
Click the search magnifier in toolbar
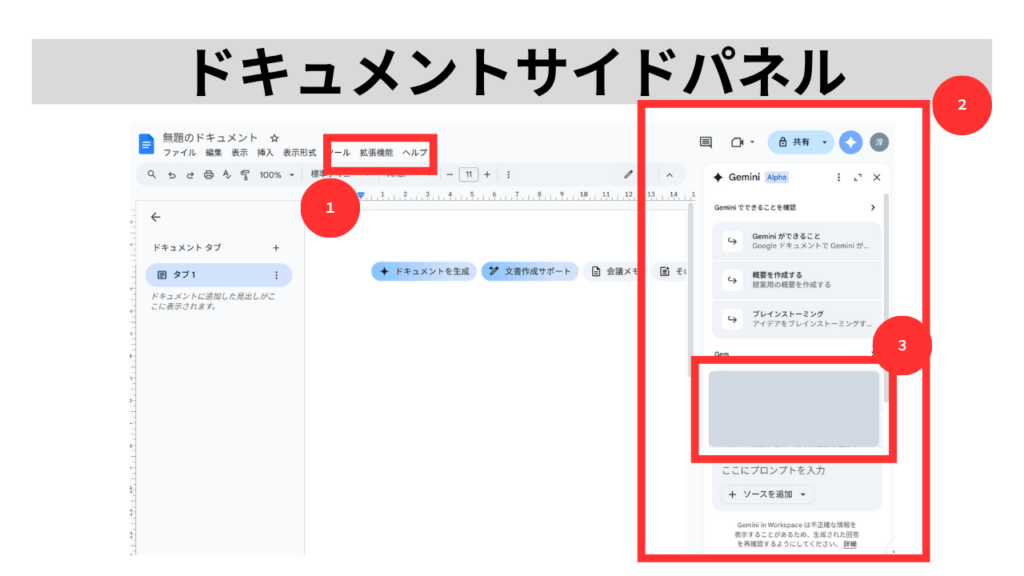coord(152,175)
